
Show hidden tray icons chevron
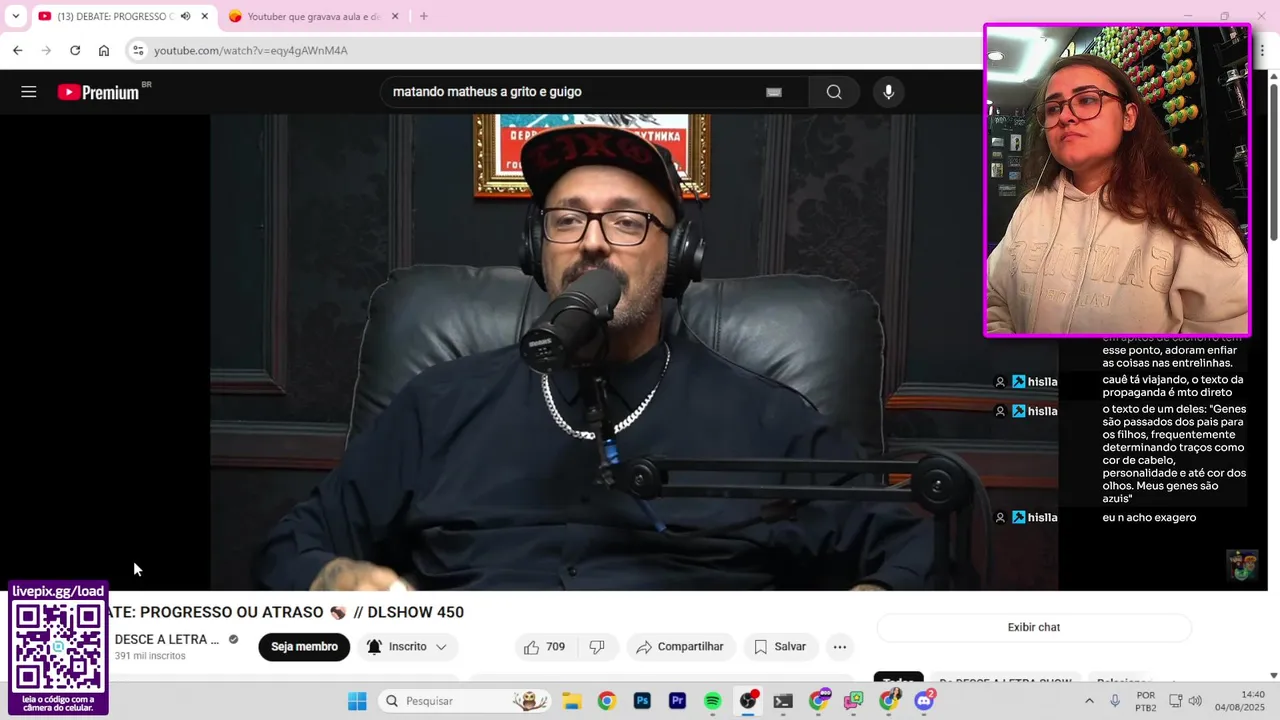coord(1089,701)
